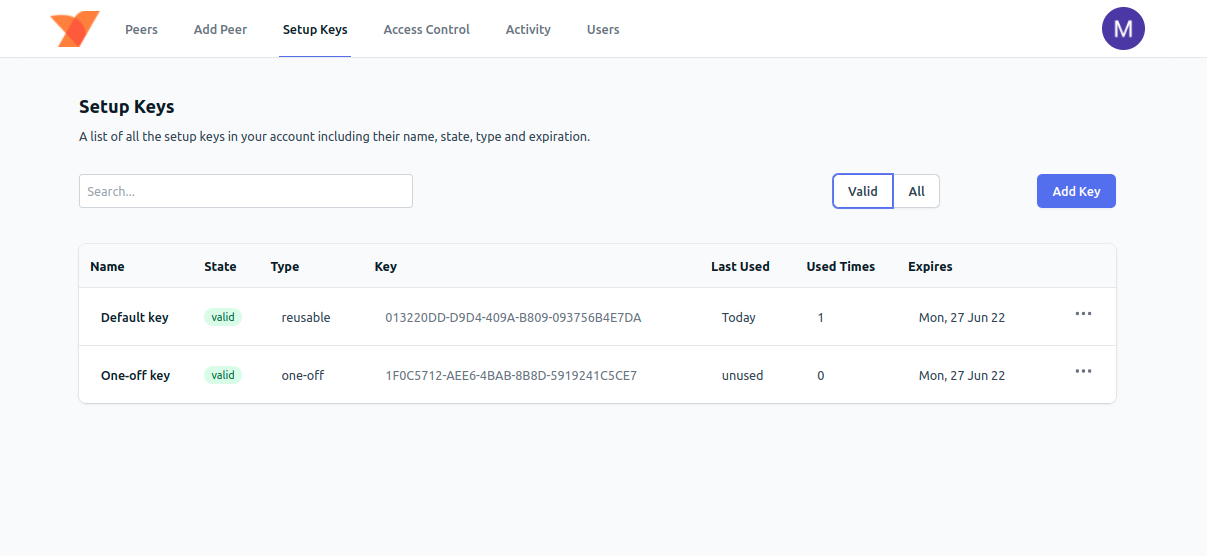Select the Setup Keys tab

[315, 29]
